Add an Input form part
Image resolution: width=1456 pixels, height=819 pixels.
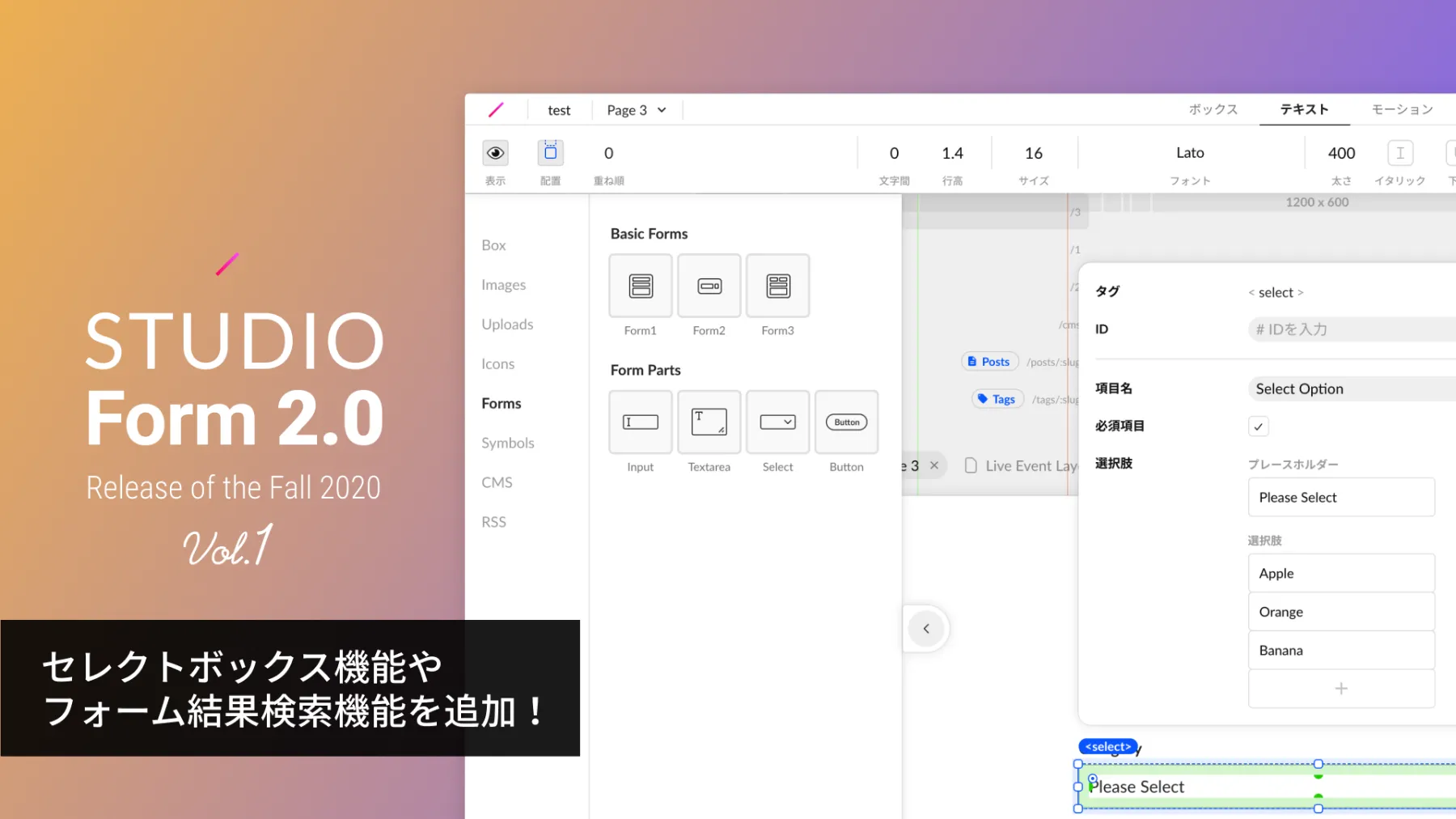[x=641, y=422]
